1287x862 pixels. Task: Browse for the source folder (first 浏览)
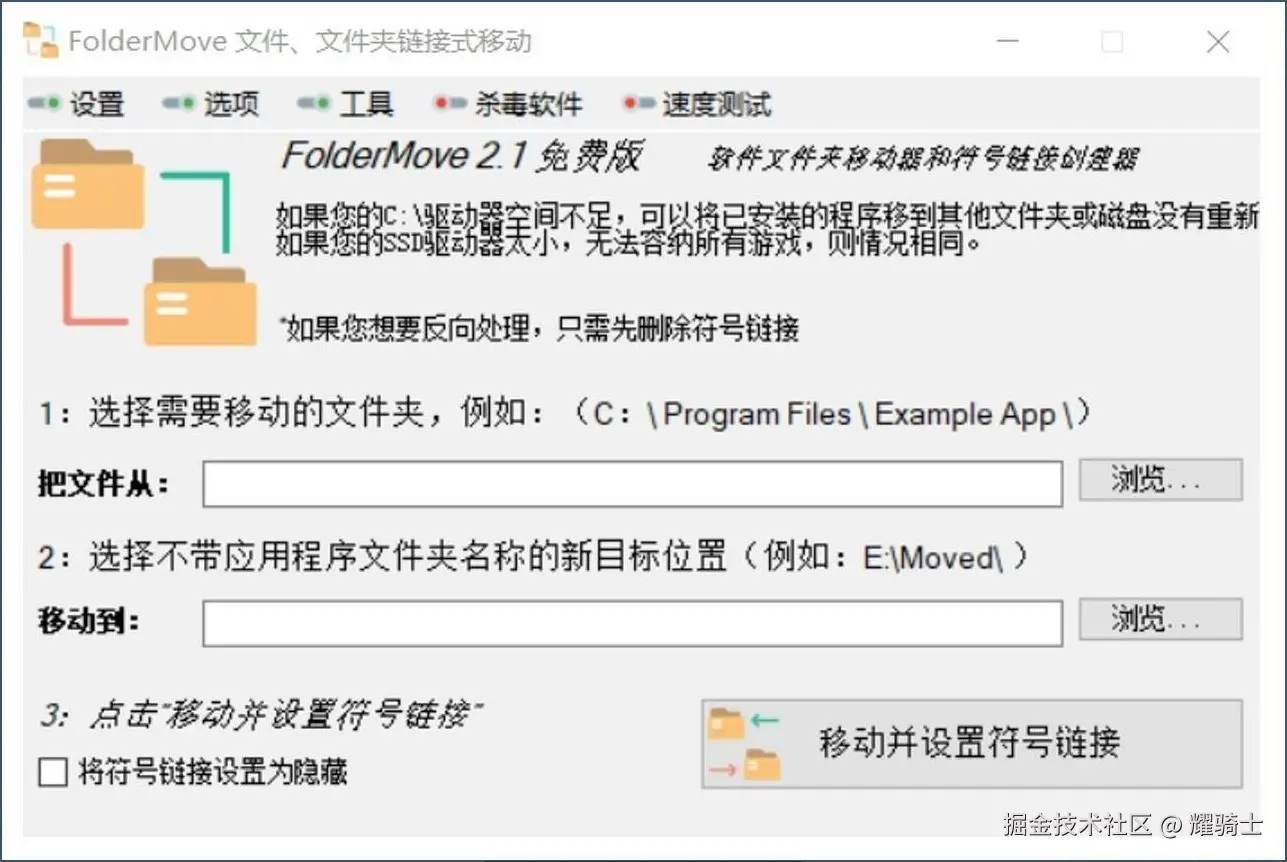(x=1160, y=480)
